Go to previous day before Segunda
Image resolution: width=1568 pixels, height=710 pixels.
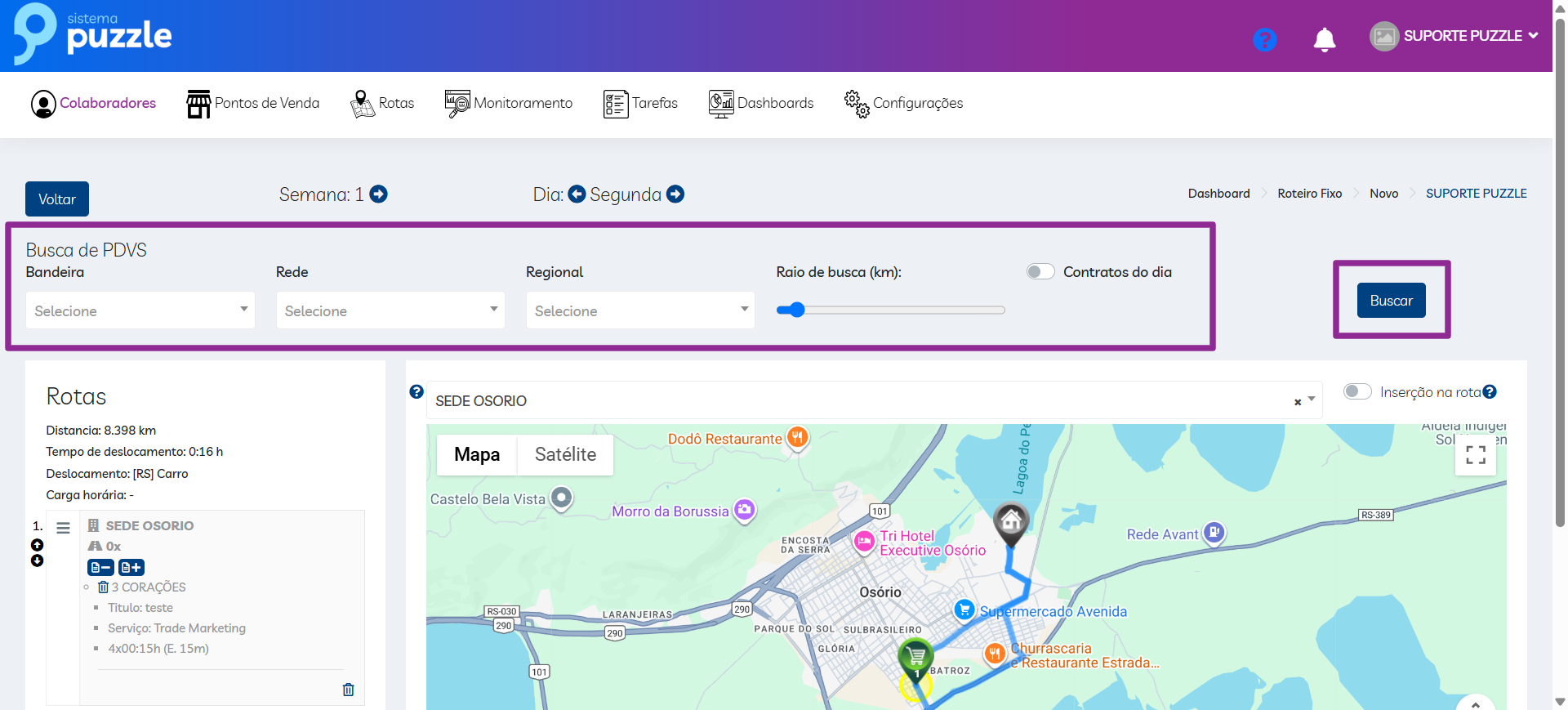(577, 194)
